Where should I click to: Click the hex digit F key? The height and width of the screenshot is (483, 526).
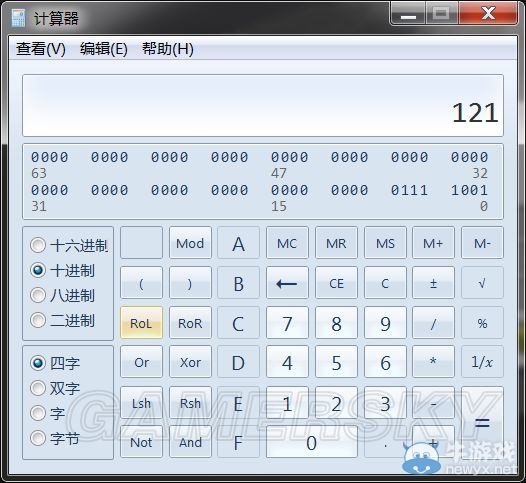(x=239, y=442)
